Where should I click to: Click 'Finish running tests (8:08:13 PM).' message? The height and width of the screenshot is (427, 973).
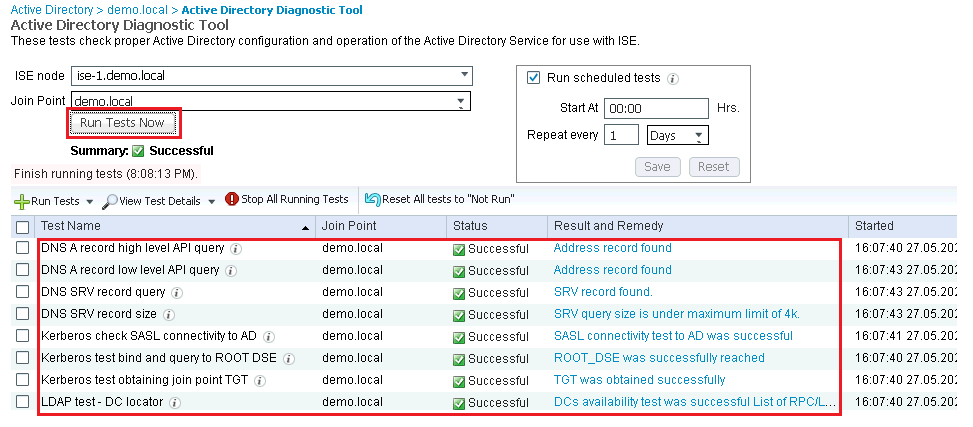click(x=106, y=174)
